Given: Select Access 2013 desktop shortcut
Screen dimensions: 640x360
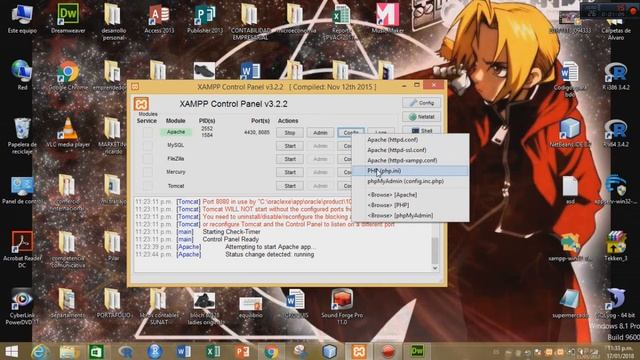Looking at the screenshot, I should 159,18.
